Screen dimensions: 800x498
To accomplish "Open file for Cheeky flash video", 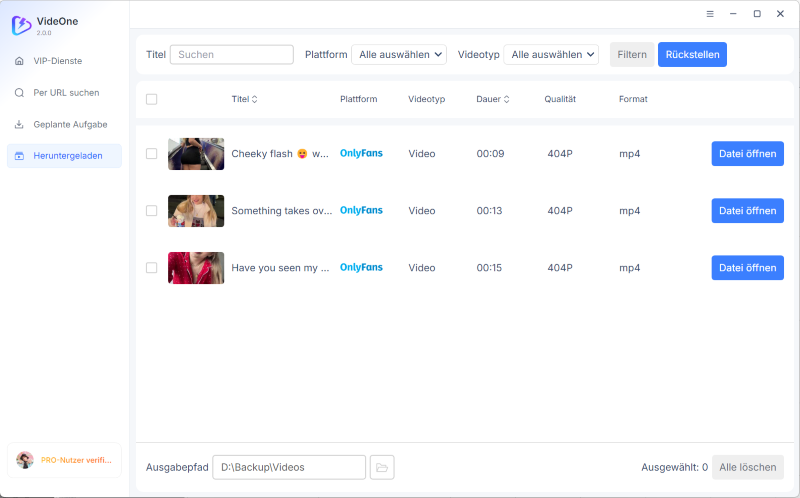I will 747,154.
